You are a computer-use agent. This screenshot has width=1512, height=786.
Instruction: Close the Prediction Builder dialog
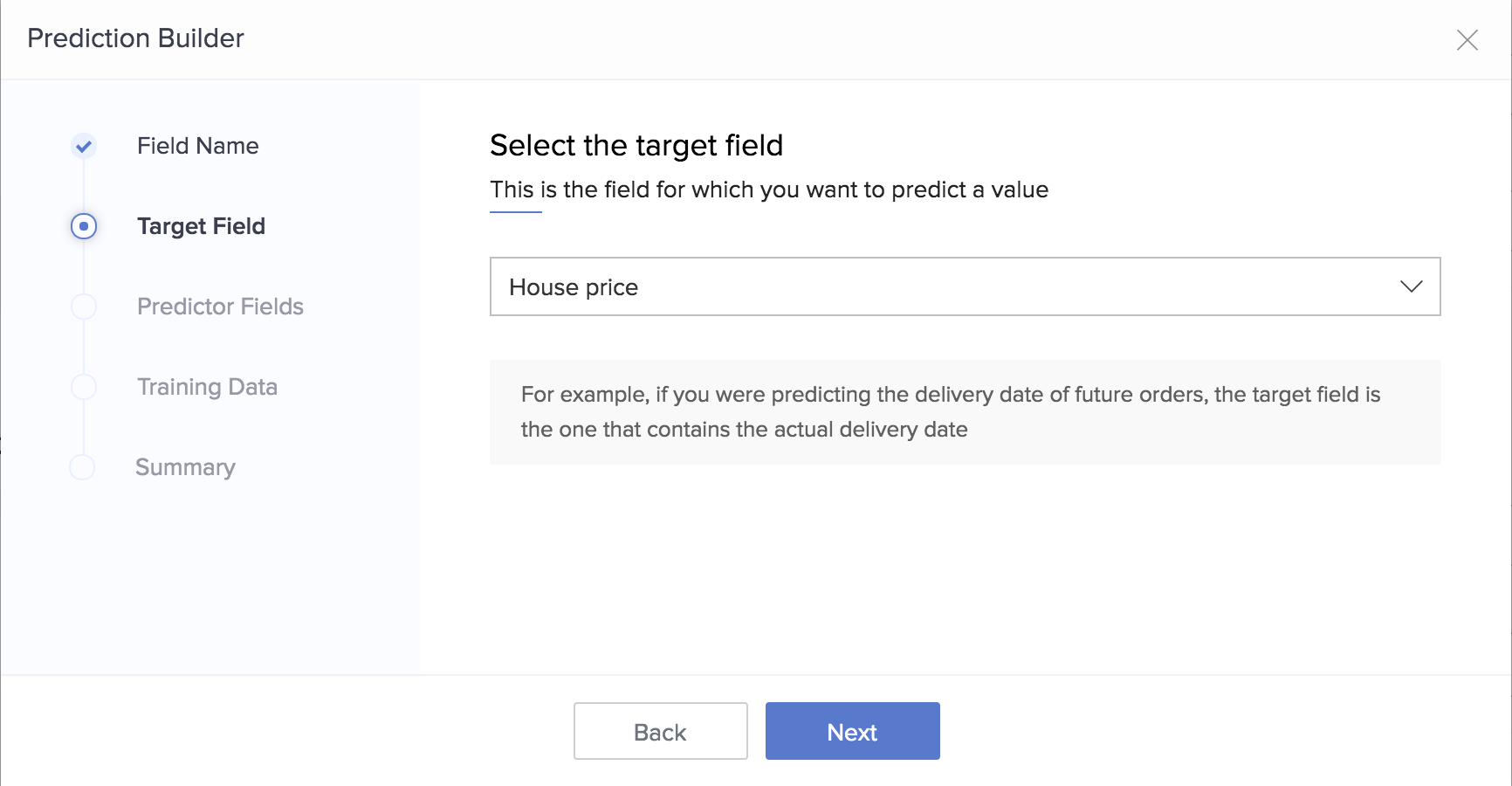coord(1467,40)
